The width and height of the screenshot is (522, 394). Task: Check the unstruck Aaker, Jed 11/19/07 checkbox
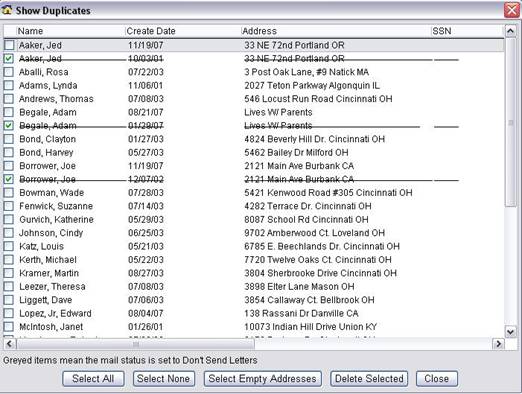coord(9,45)
